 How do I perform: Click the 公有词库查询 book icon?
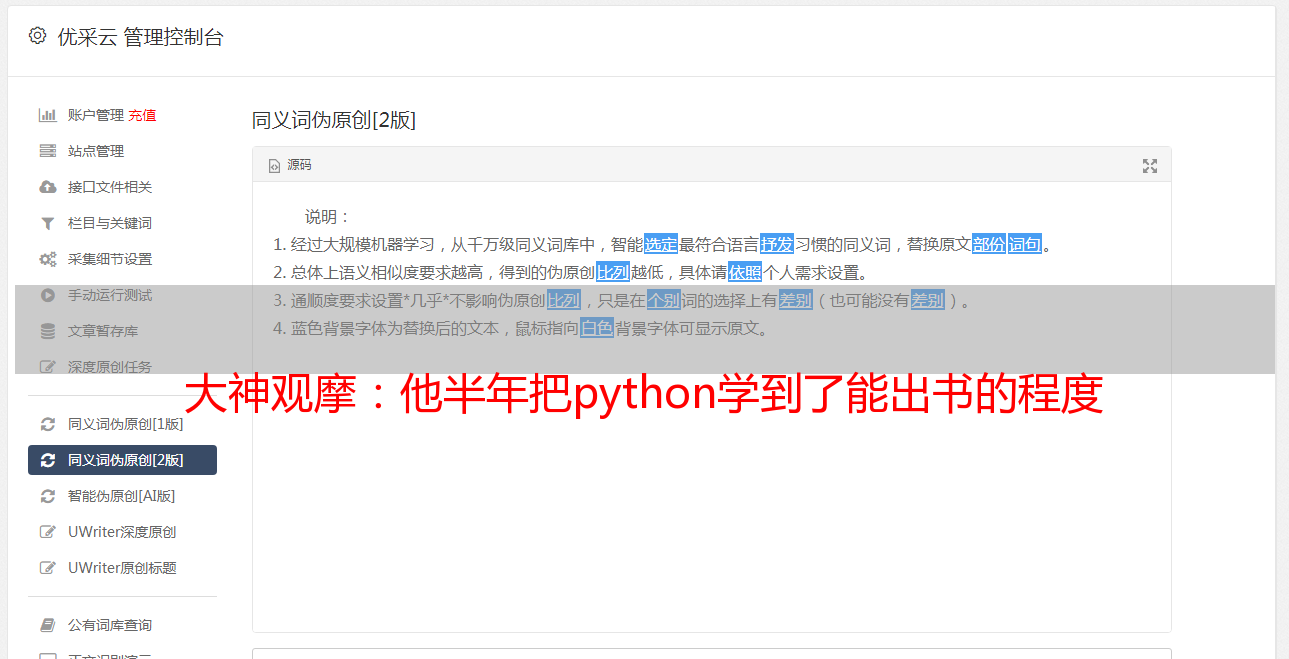(x=47, y=625)
